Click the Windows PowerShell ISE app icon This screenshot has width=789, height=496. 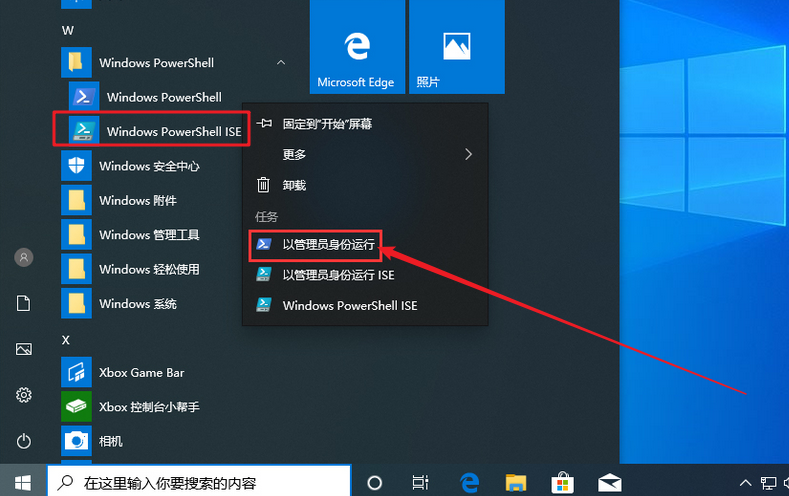point(84,131)
